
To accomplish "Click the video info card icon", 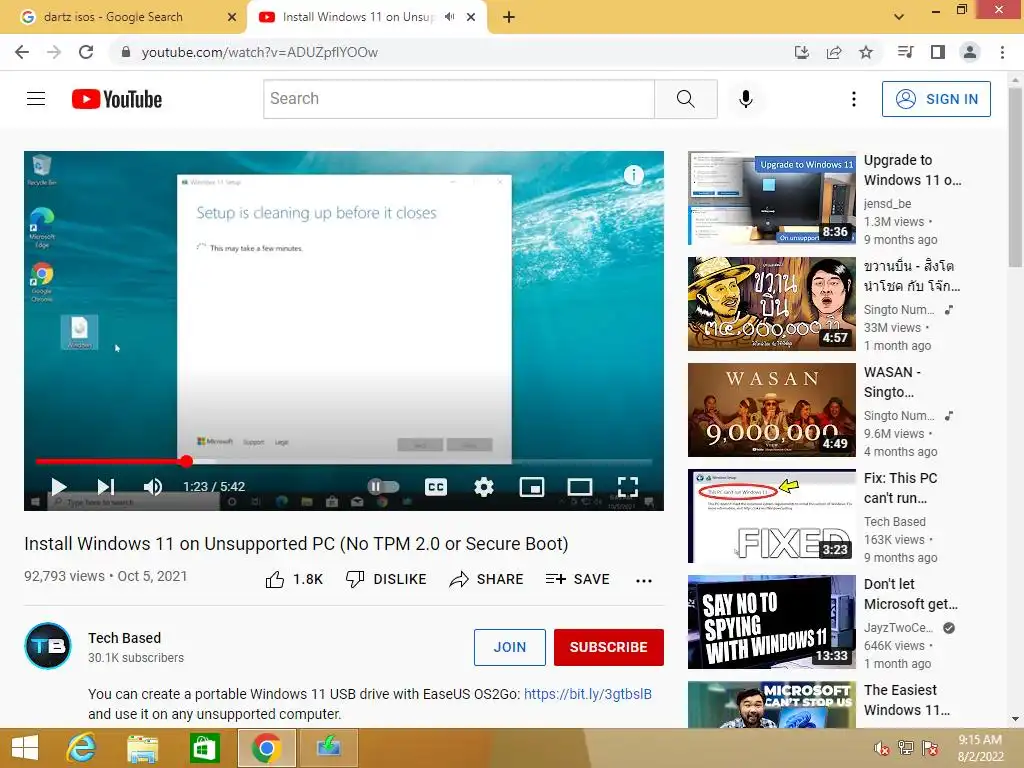I will click(633, 175).
